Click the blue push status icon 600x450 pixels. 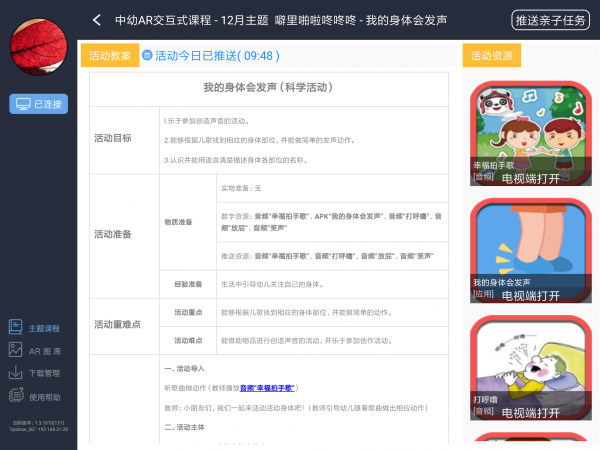[147, 55]
